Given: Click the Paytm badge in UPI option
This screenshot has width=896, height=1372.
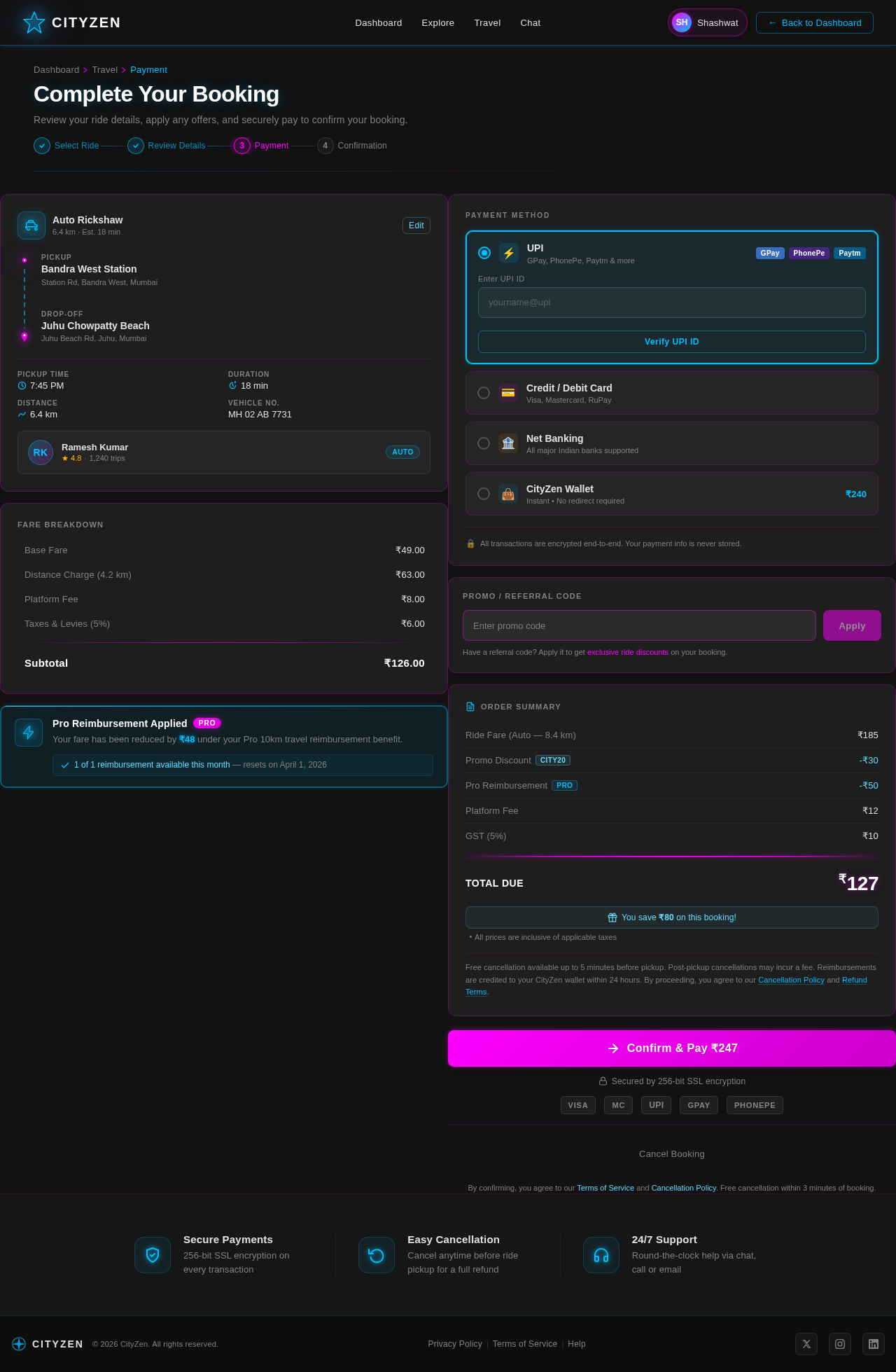Looking at the screenshot, I should [x=850, y=253].
